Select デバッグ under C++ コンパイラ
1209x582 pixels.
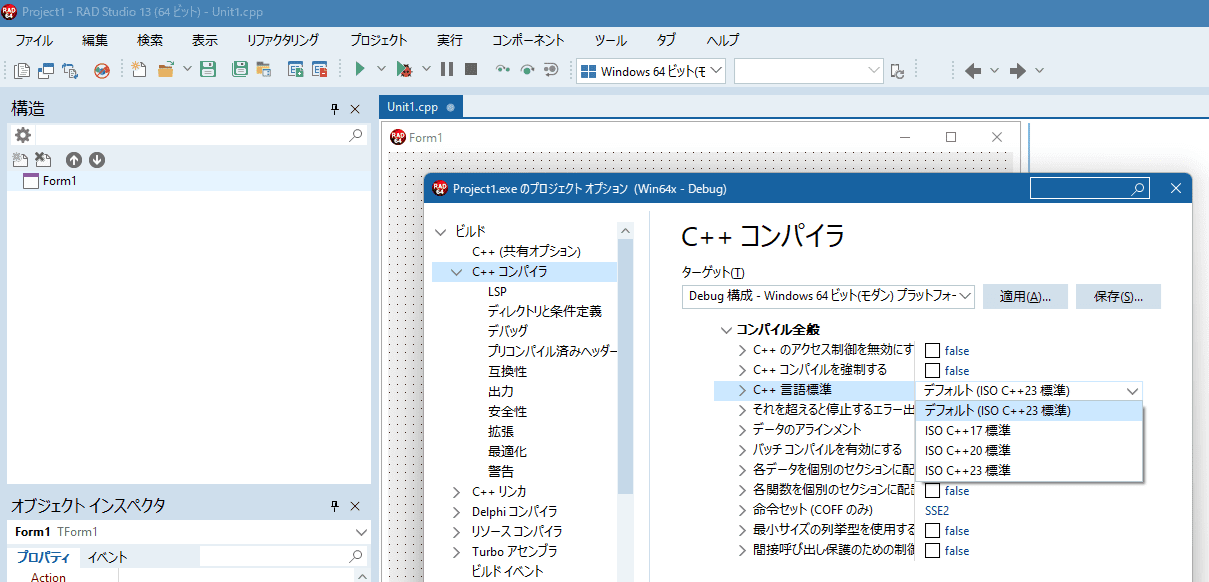[x=508, y=331]
